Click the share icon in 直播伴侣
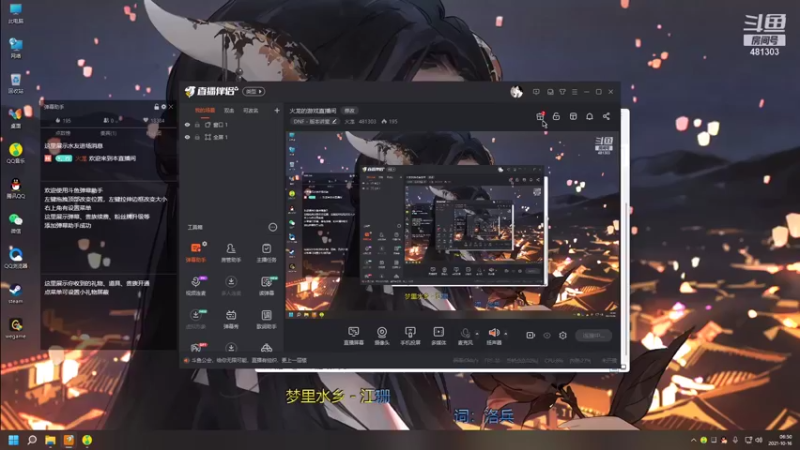 point(607,116)
